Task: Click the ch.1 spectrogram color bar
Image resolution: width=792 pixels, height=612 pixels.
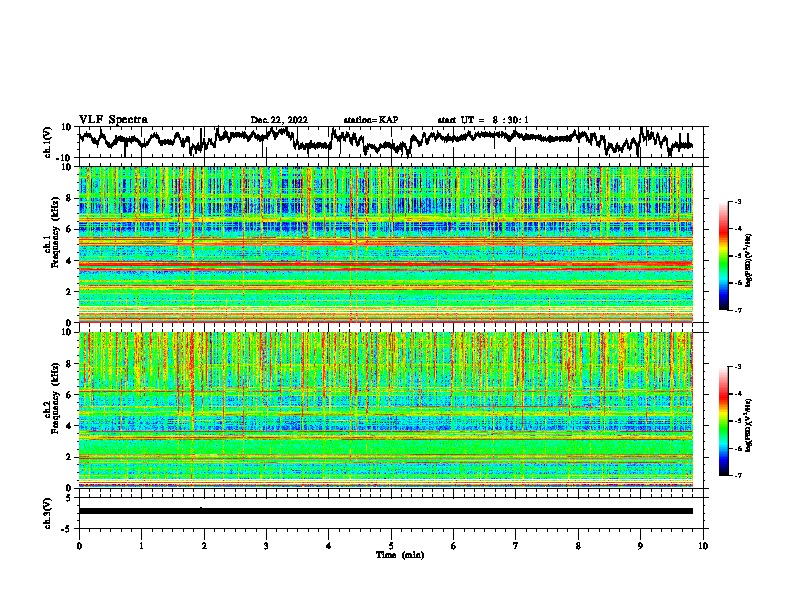Action: coord(723,256)
